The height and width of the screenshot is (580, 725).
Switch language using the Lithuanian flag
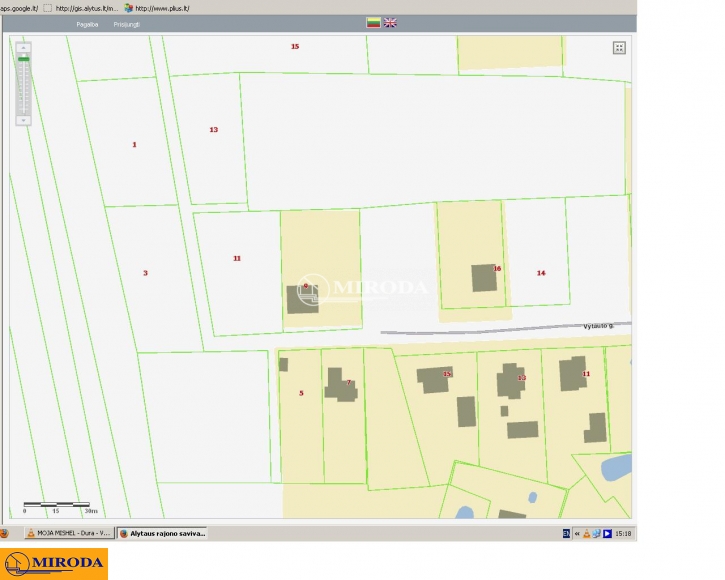tap(373, 22)
